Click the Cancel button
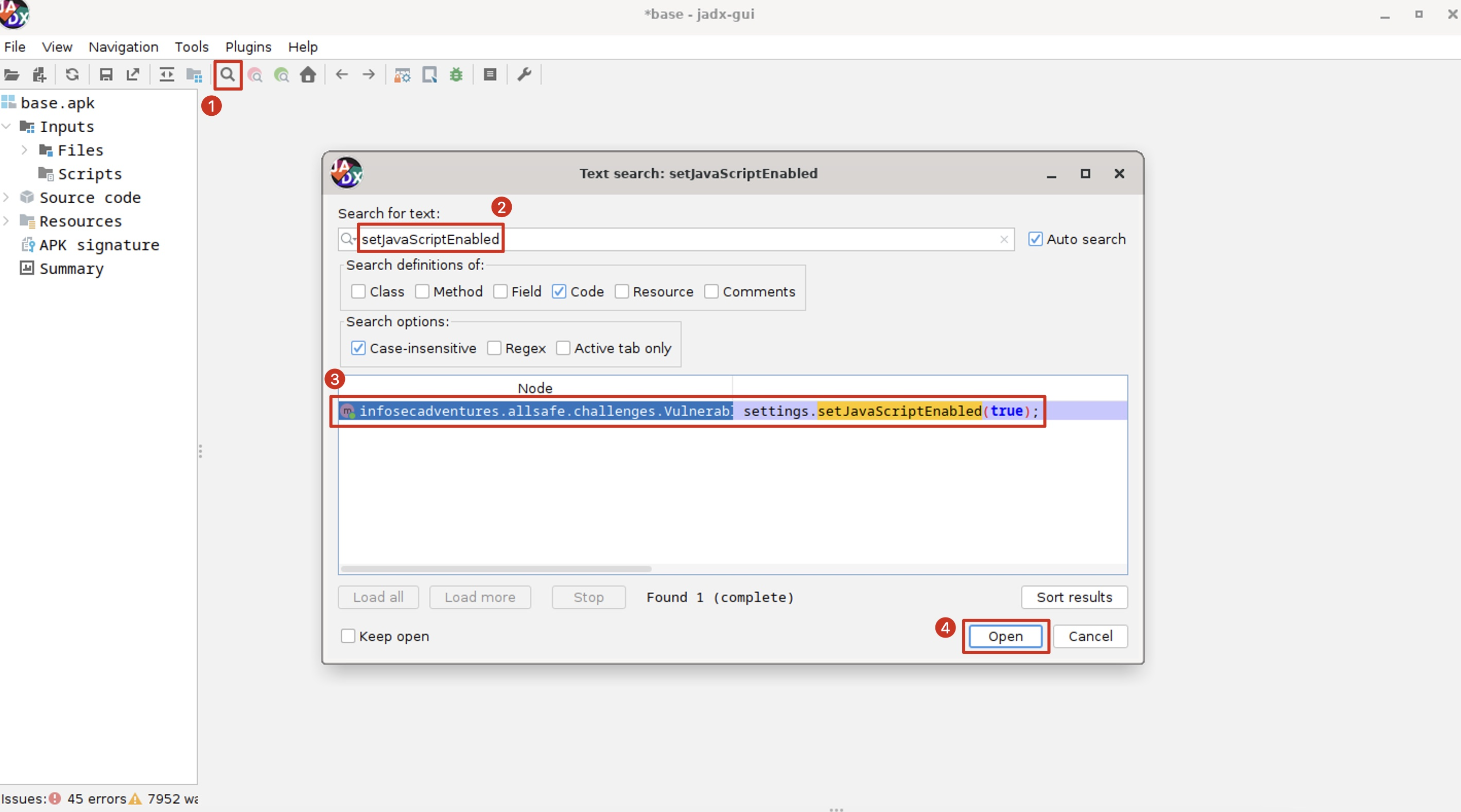The width and height of the screenshot is (1461, 812). coord(1091,636)
